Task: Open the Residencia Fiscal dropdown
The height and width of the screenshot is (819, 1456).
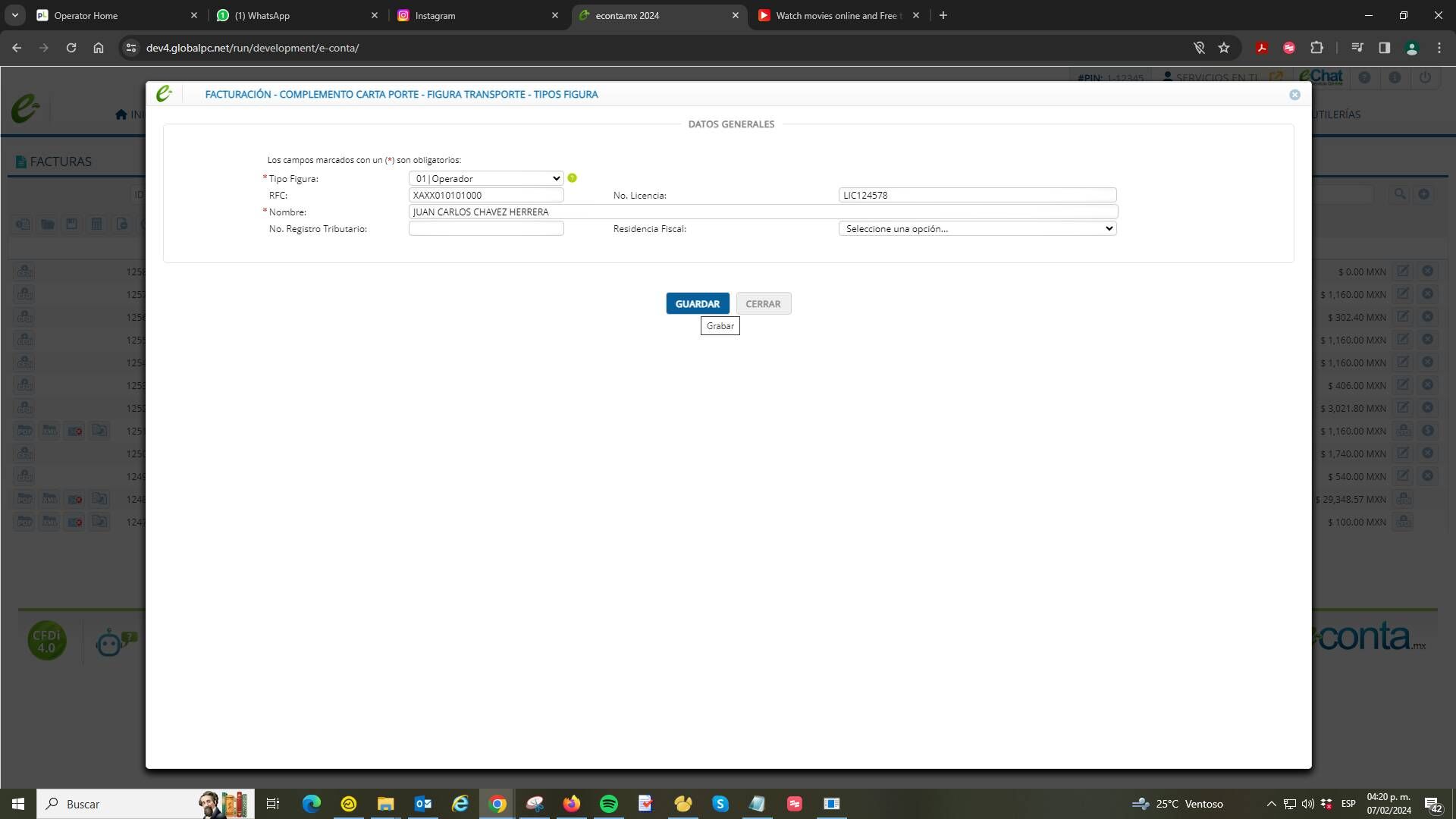Action: click(977, 228)
